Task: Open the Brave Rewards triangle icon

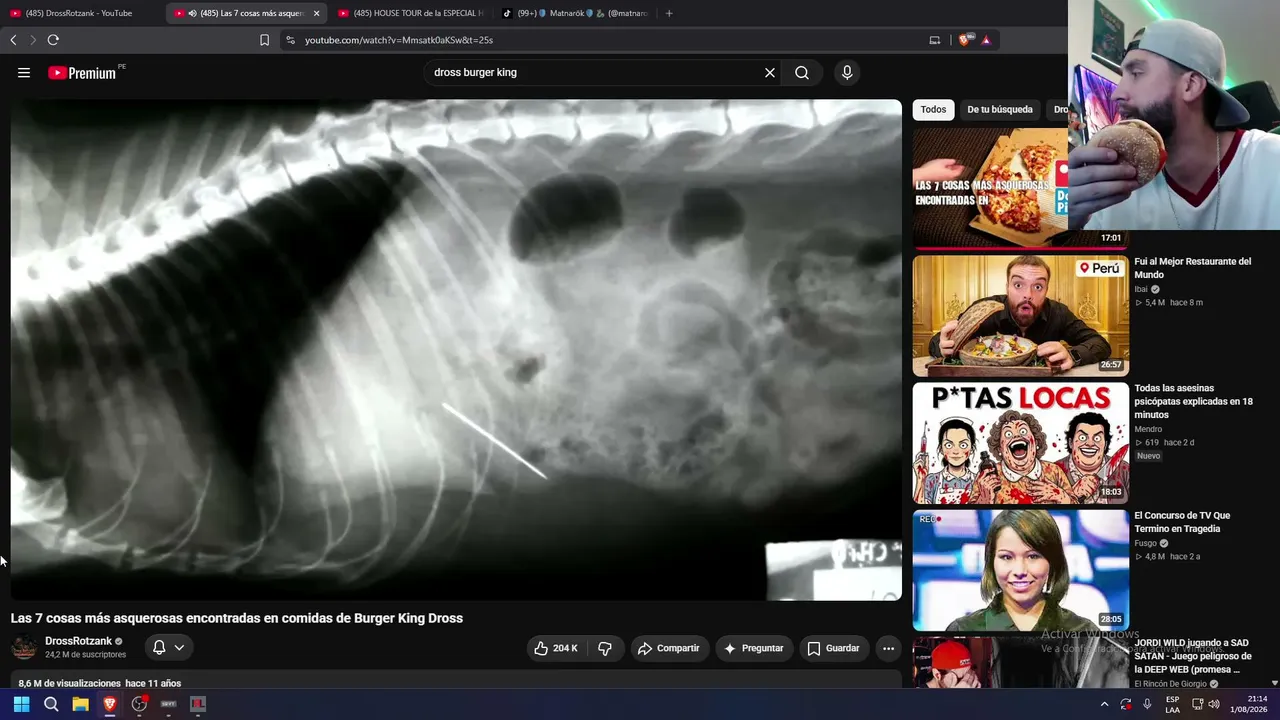Action: [986, 40]
